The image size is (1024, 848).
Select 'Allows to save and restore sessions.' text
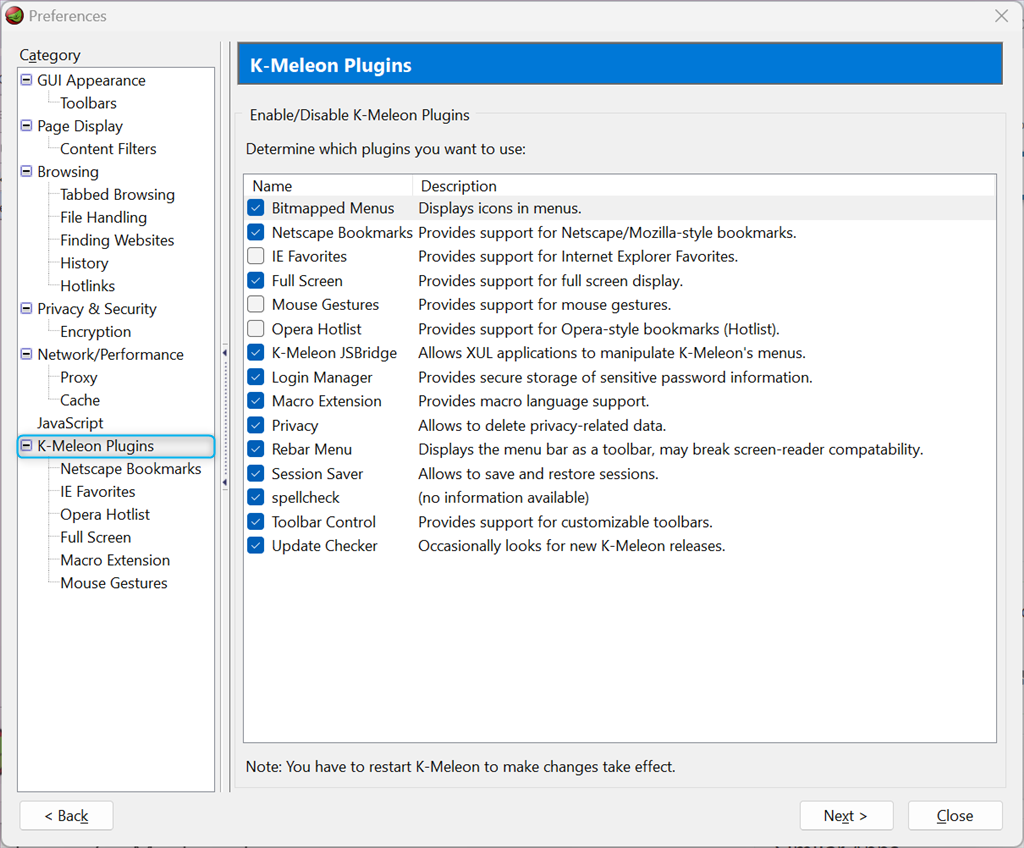538,474
